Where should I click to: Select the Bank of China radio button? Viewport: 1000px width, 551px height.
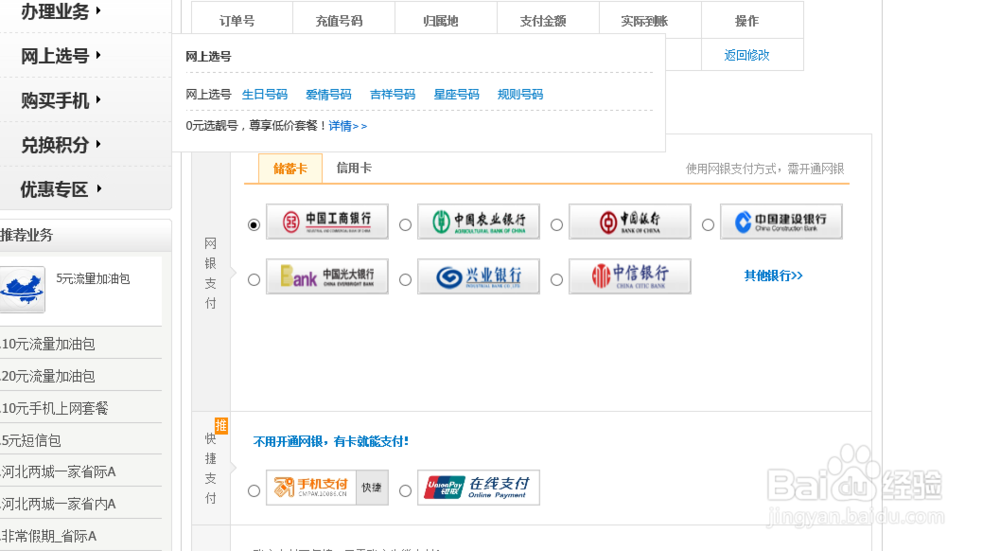pyautogui.click(x=557, y=225)
